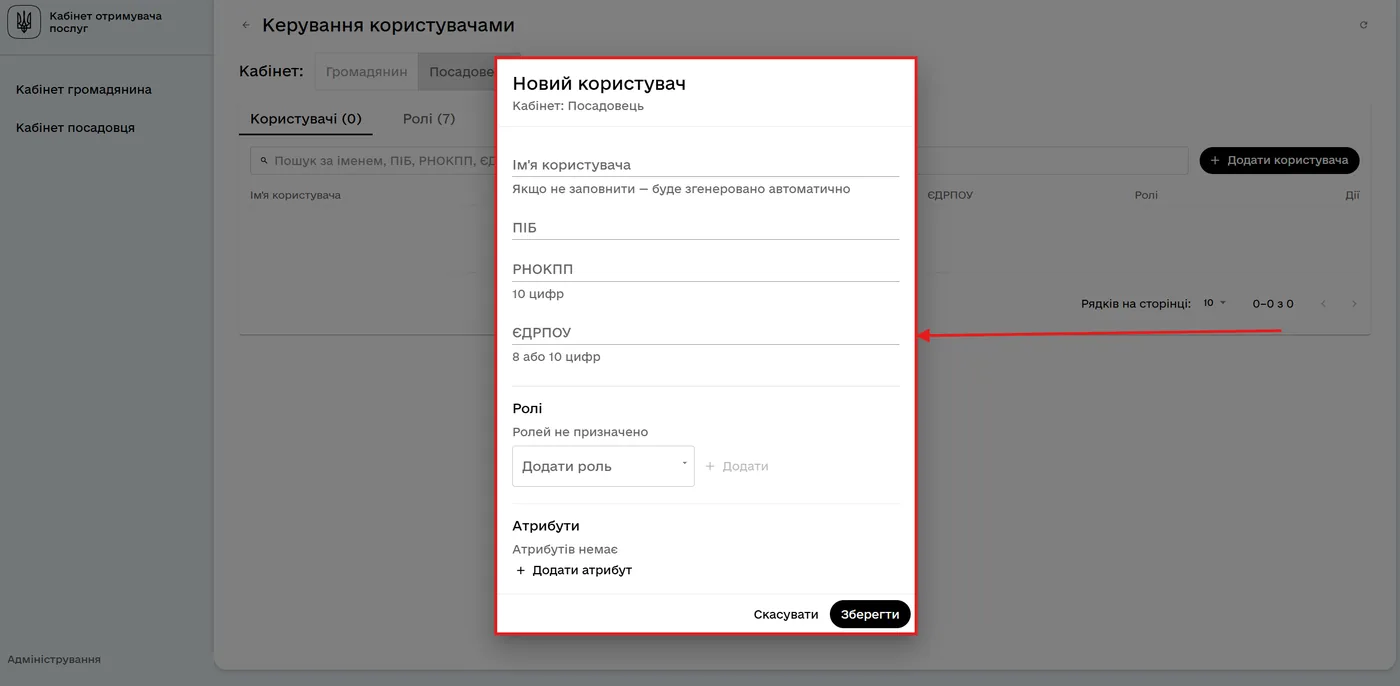Select the Громадянин cabinet tab
The width and height of the screenshot is (1400, 686).
point(366,72)
